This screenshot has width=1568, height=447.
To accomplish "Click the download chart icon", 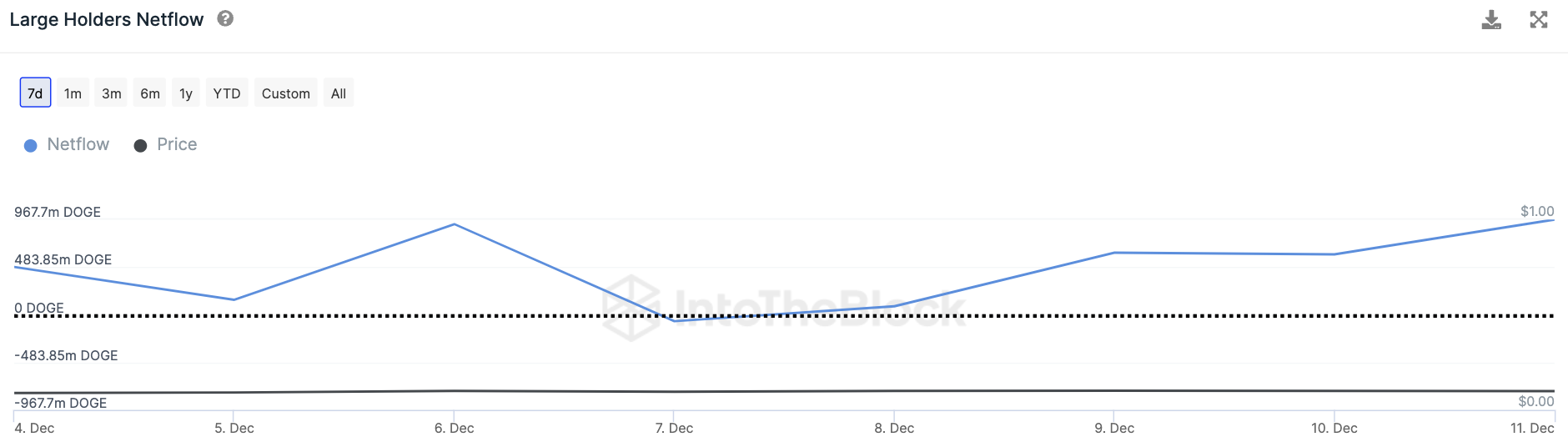I will pos(1491,20).
